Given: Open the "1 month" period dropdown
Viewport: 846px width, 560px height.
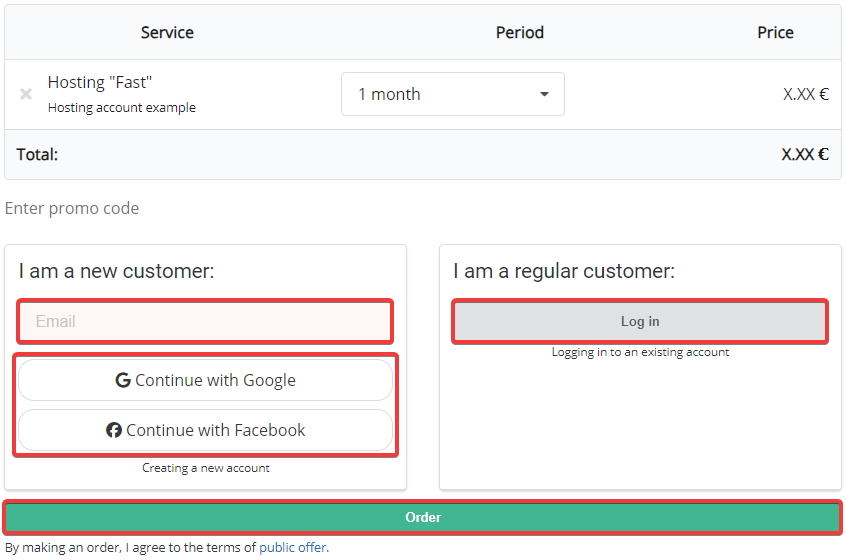Looking at the screenshot, I should pyautogui.click(x=452, y=94).
